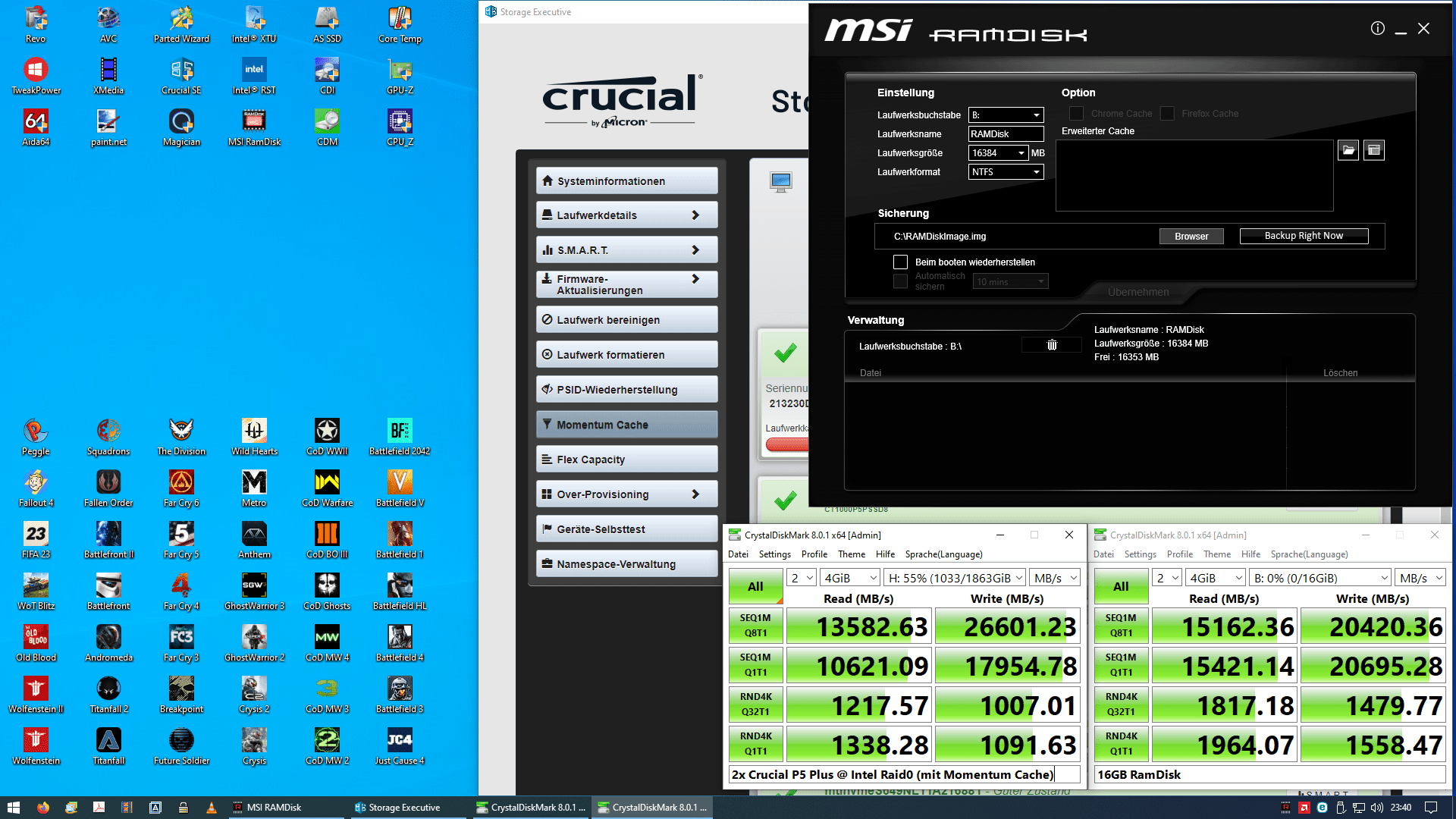Click the delete RAMDisk trash icon
Image resolution: width=1456 pixels, height=819 pixels.
(1052, 345)
